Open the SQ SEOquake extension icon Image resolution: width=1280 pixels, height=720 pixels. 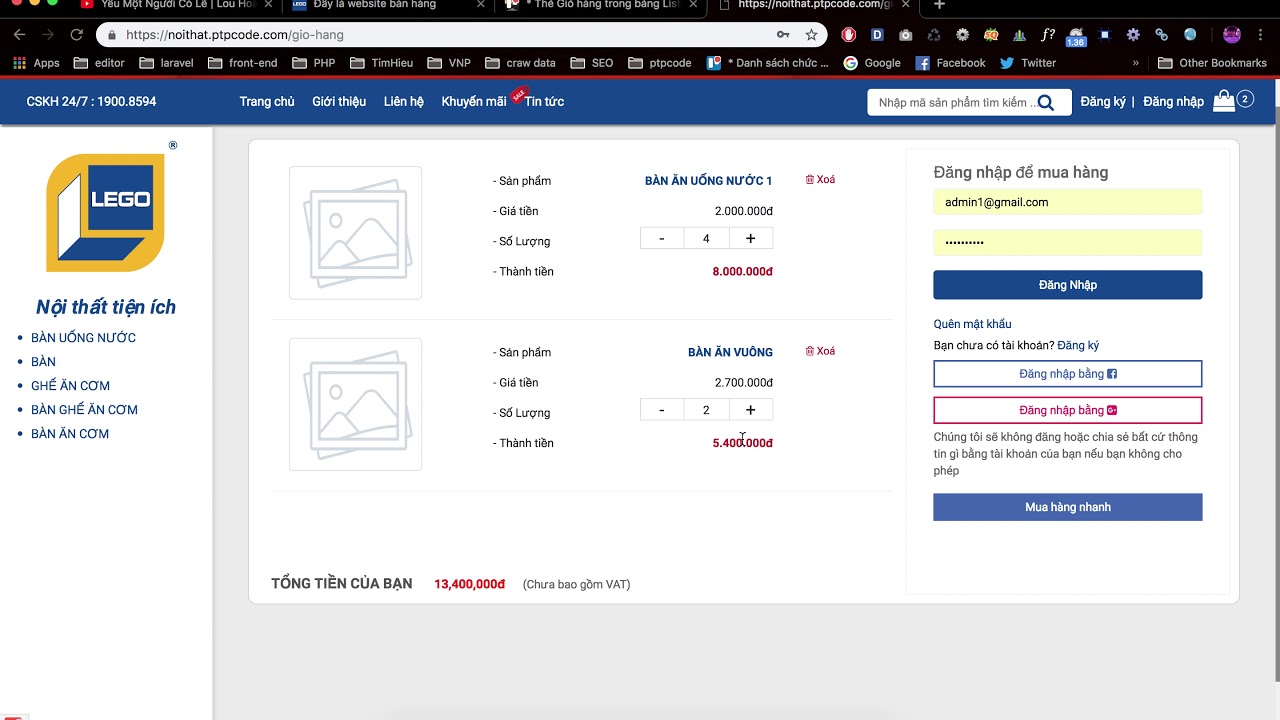(x=991, y=35)
